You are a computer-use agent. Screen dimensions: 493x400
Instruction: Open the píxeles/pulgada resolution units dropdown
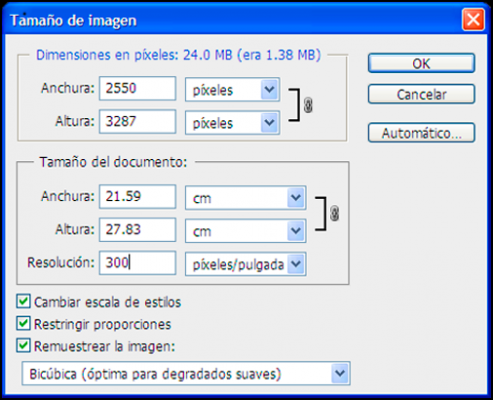[246, 264]
